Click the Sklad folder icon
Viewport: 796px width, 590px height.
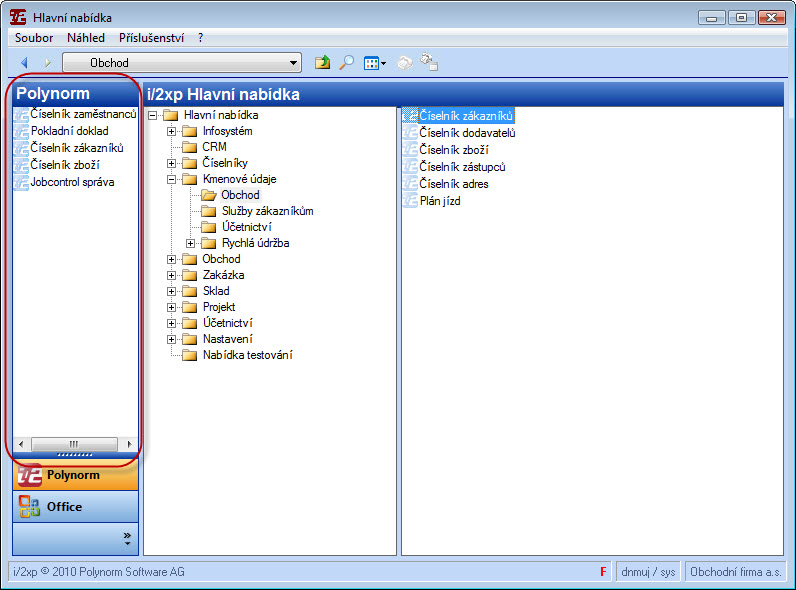189,291
